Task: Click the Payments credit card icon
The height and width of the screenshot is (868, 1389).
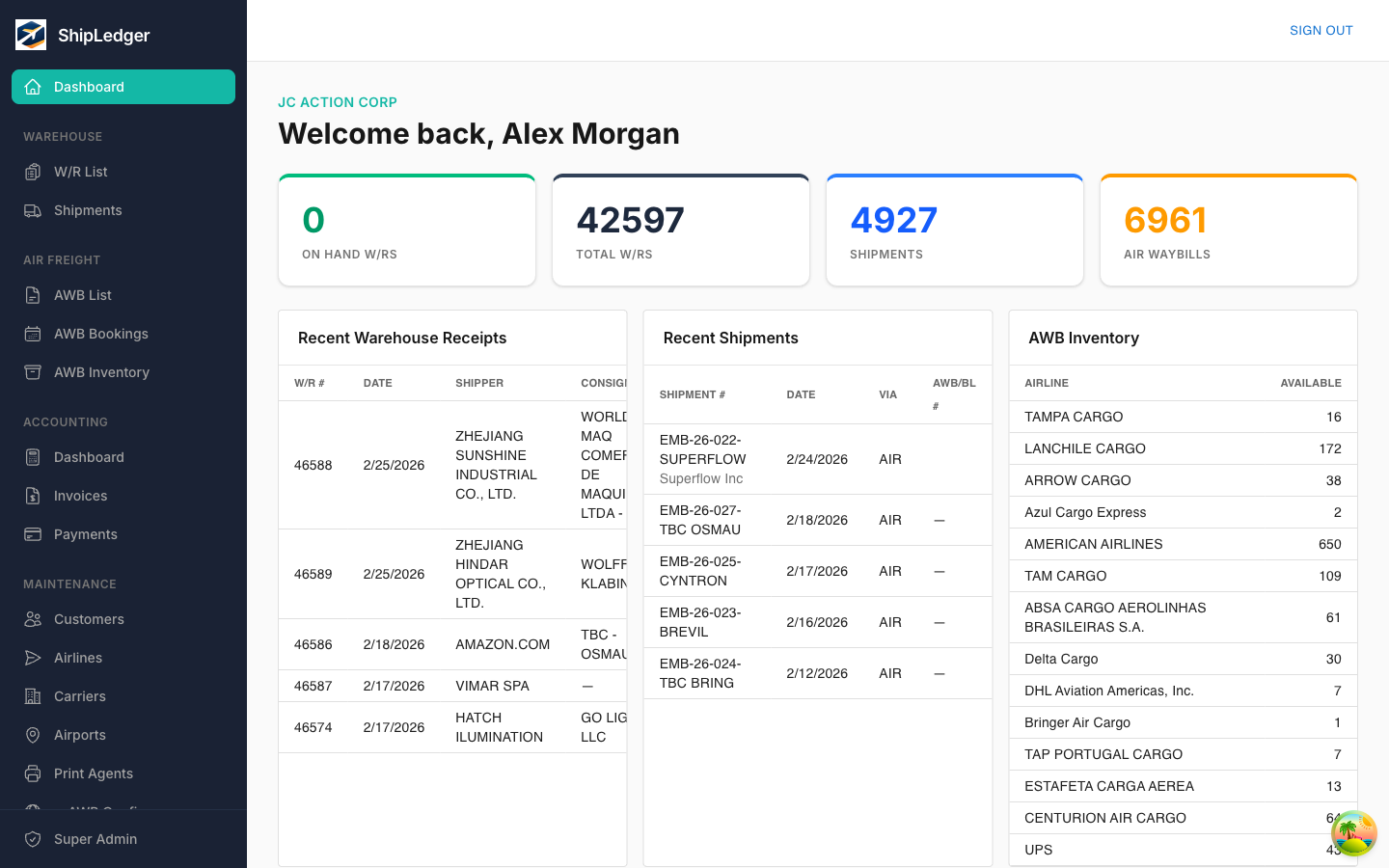Action: coord(33,534)
